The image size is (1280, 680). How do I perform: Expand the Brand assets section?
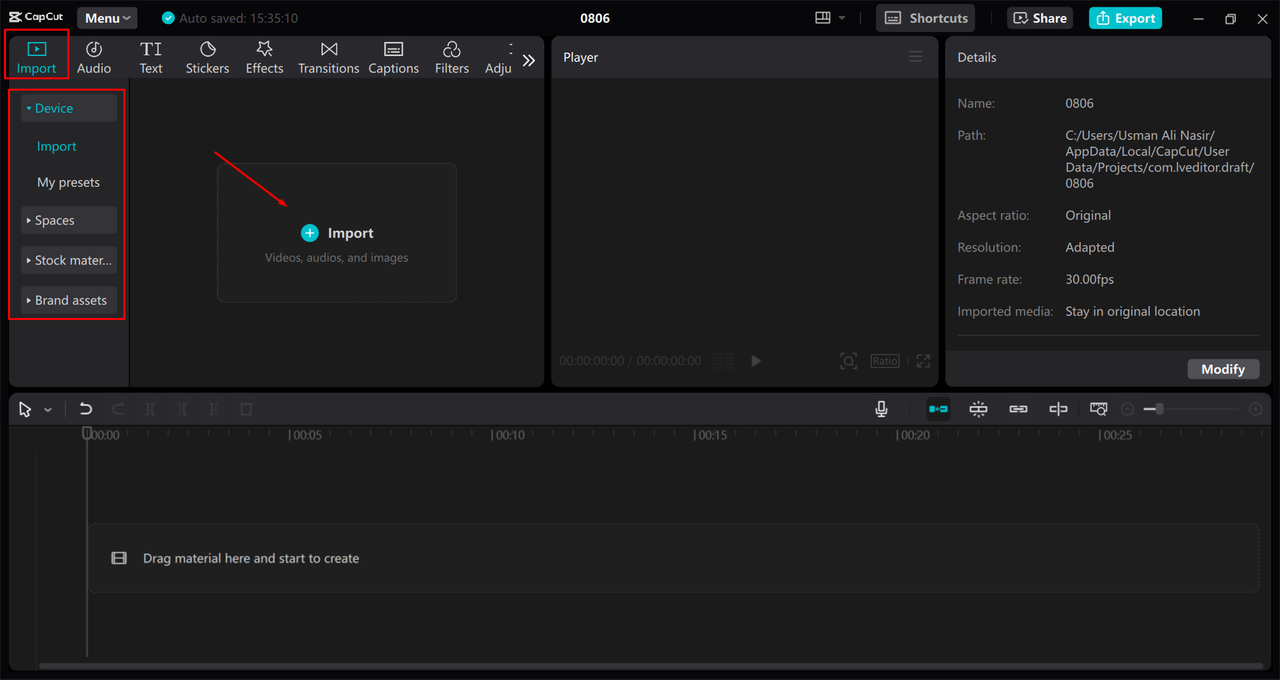[69, 300]
